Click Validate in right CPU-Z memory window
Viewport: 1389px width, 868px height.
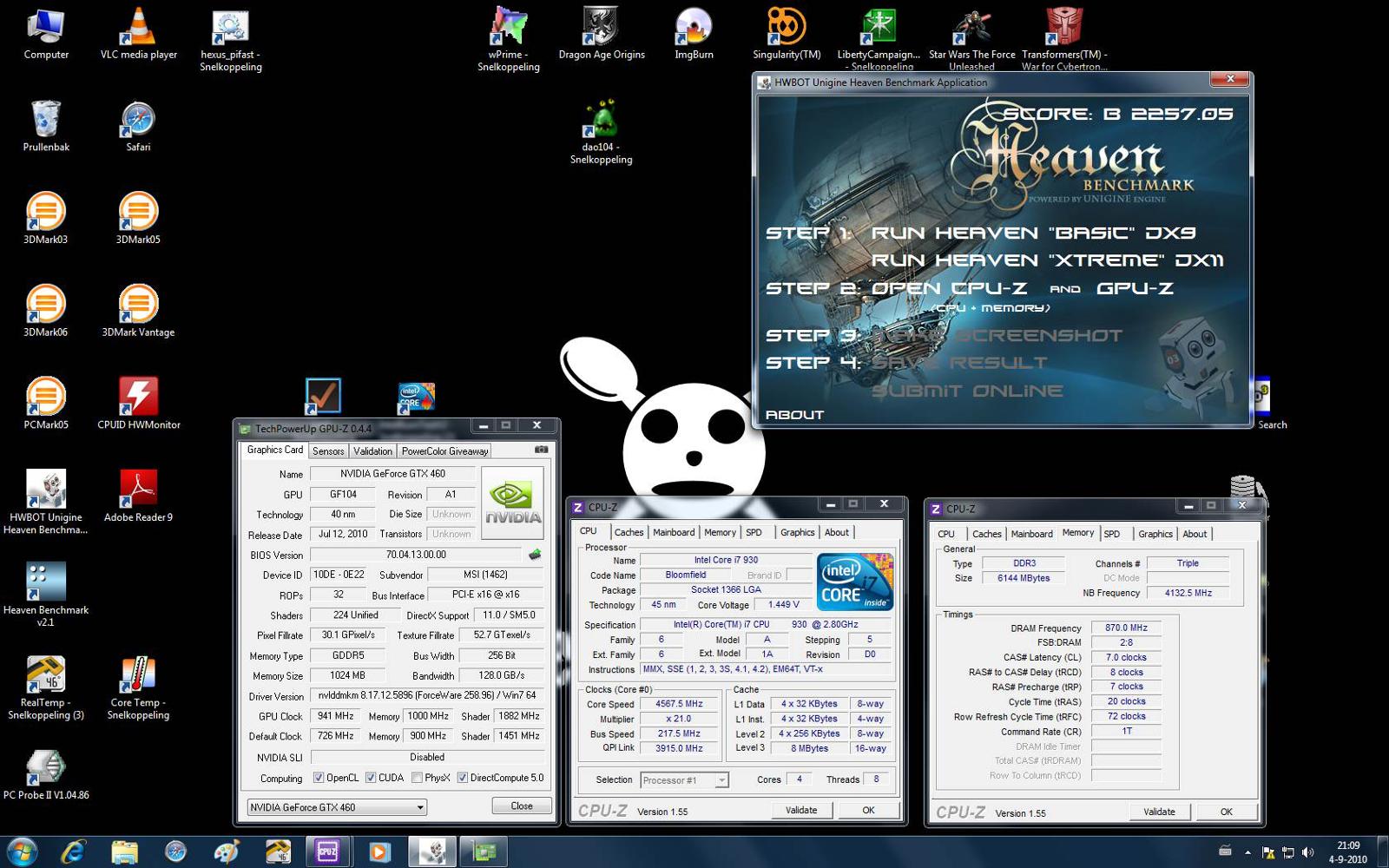point(1159,812)
